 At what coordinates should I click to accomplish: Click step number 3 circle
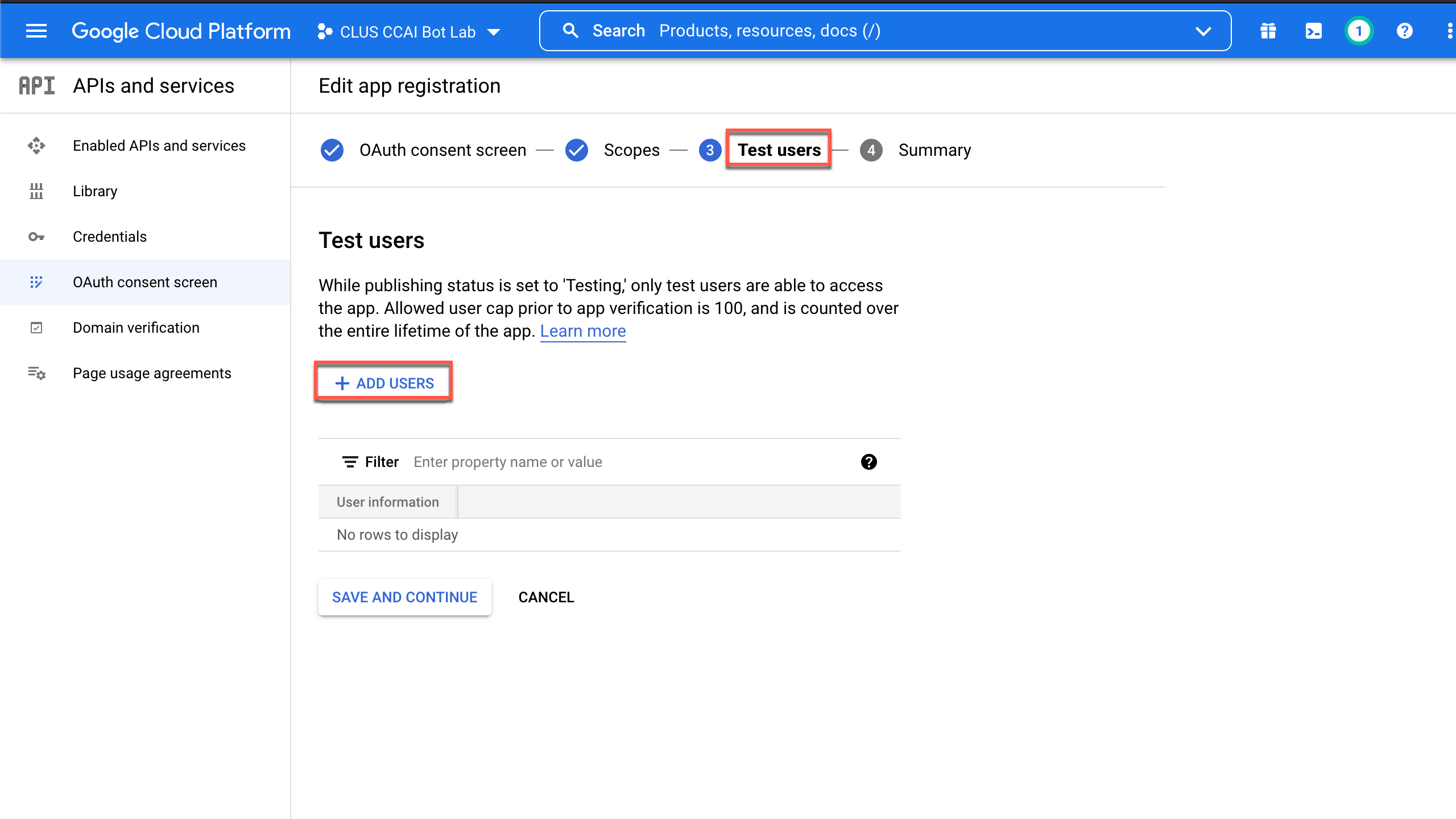click(x=710, y=150)
